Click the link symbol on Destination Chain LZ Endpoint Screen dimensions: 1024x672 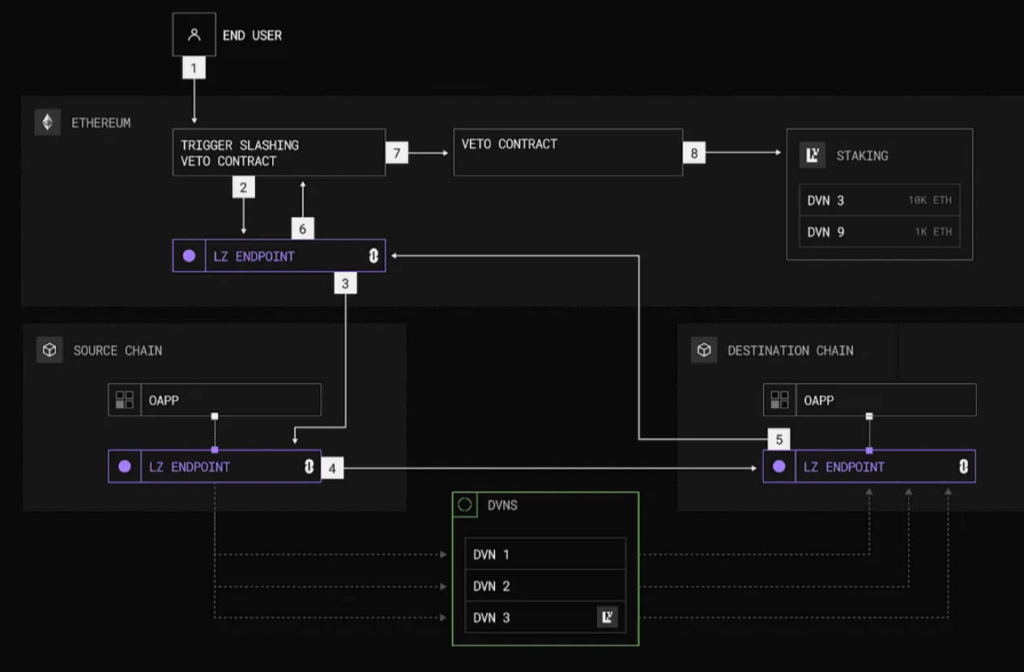(x=963, y=466)
